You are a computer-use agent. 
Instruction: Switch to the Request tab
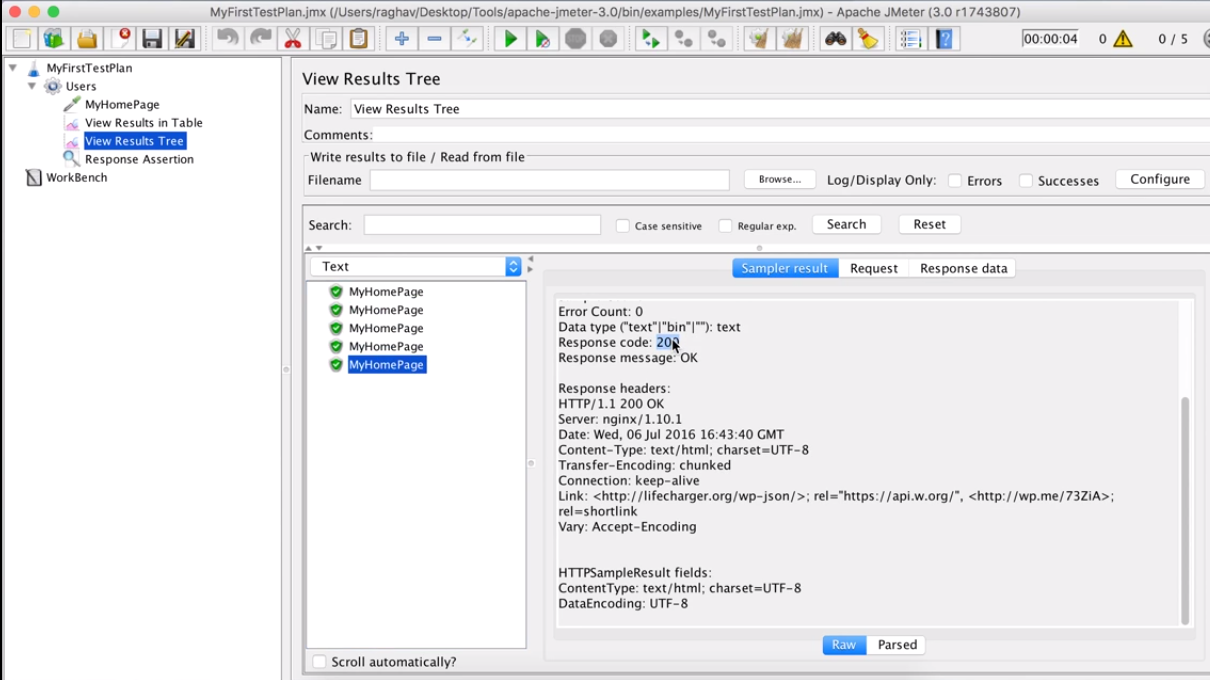874,268
